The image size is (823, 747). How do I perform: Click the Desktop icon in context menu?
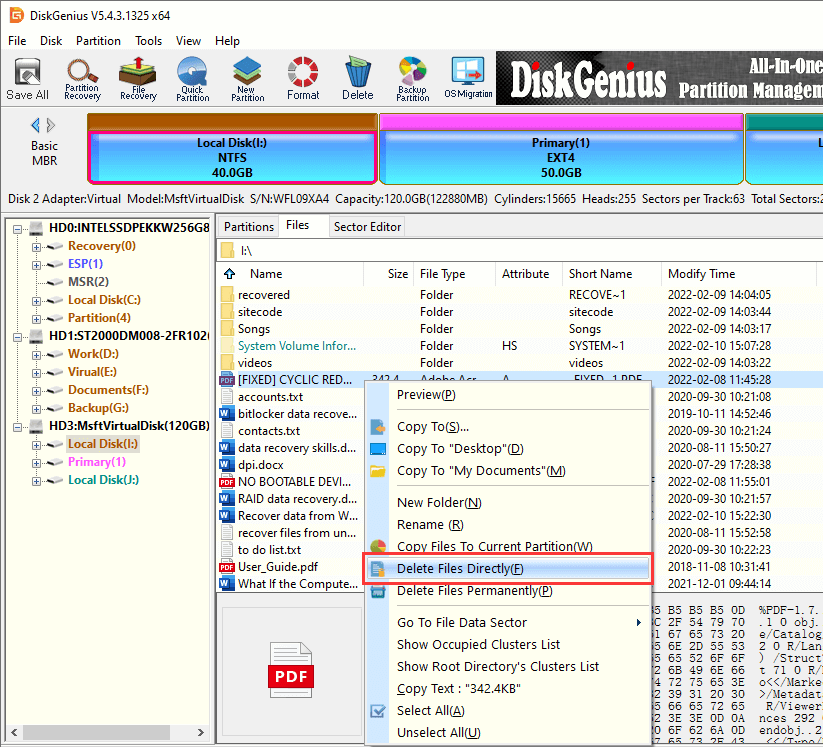click(378, 449)
